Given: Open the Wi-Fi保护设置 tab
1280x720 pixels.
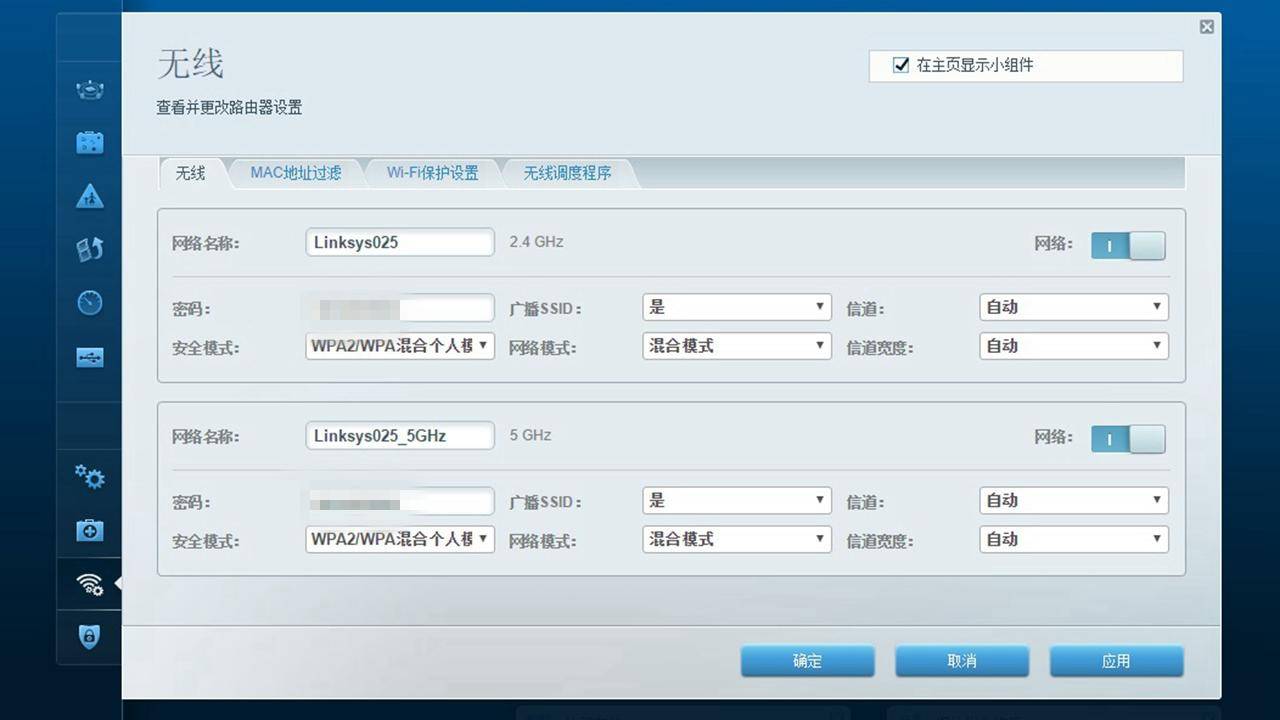Looking at the screenshot, I should click(434, 172).
